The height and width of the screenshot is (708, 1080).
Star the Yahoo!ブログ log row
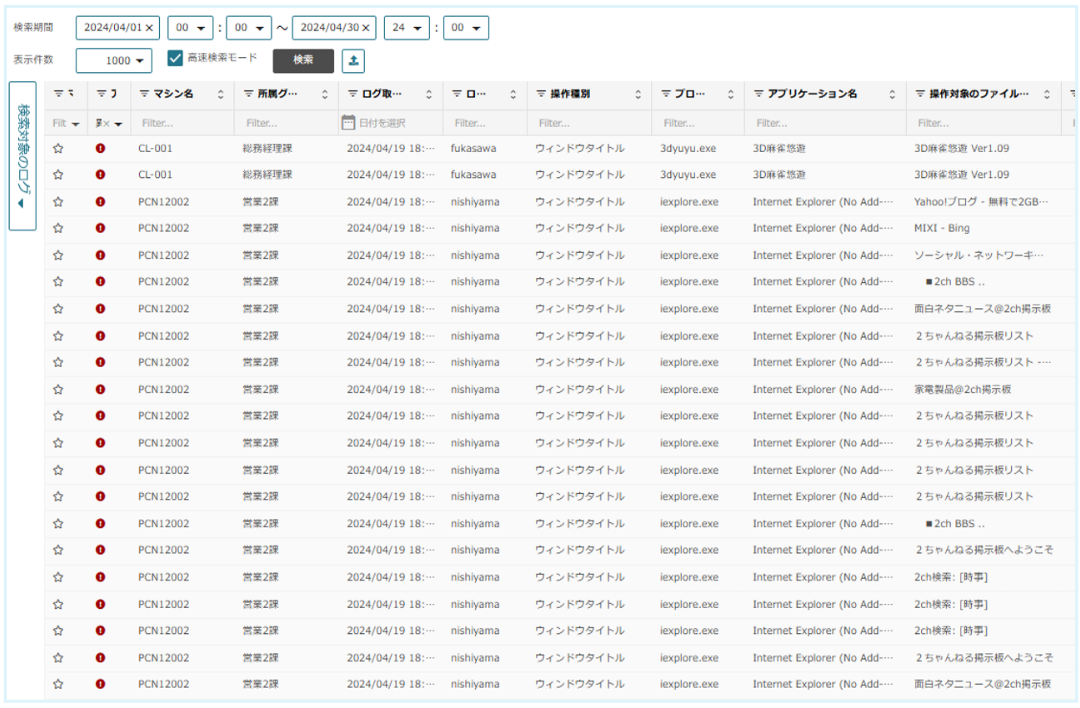click(x=59, y=202)
